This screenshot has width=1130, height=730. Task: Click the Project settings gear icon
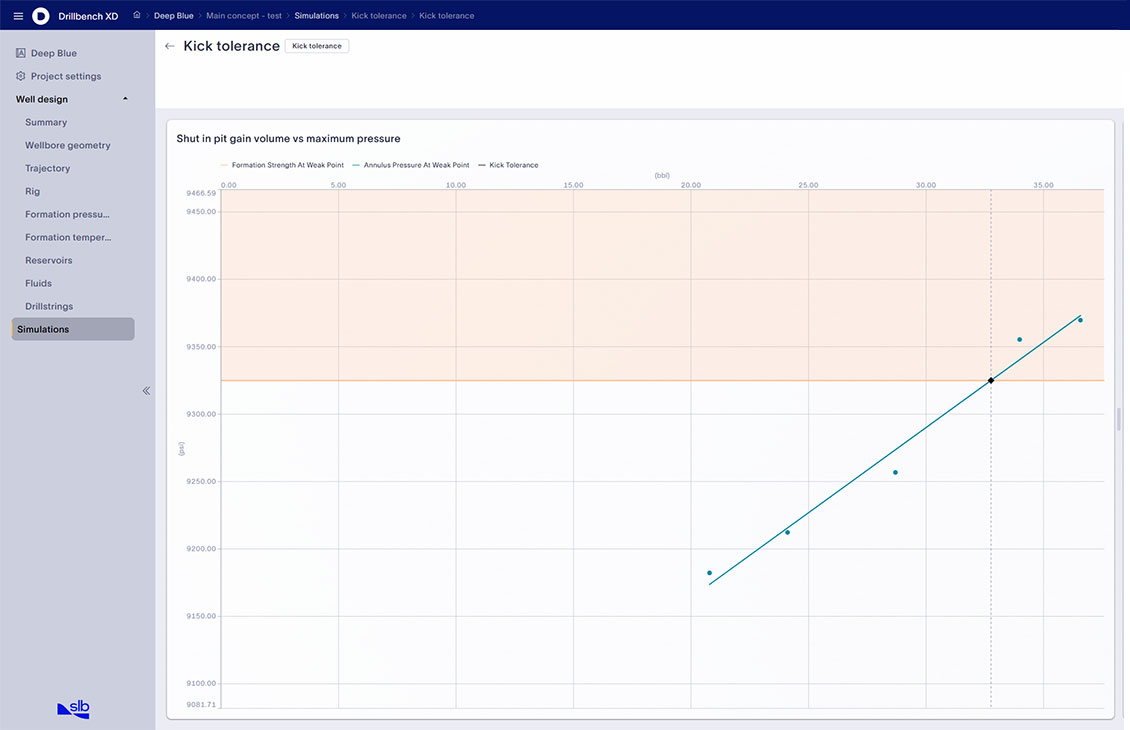21,76
